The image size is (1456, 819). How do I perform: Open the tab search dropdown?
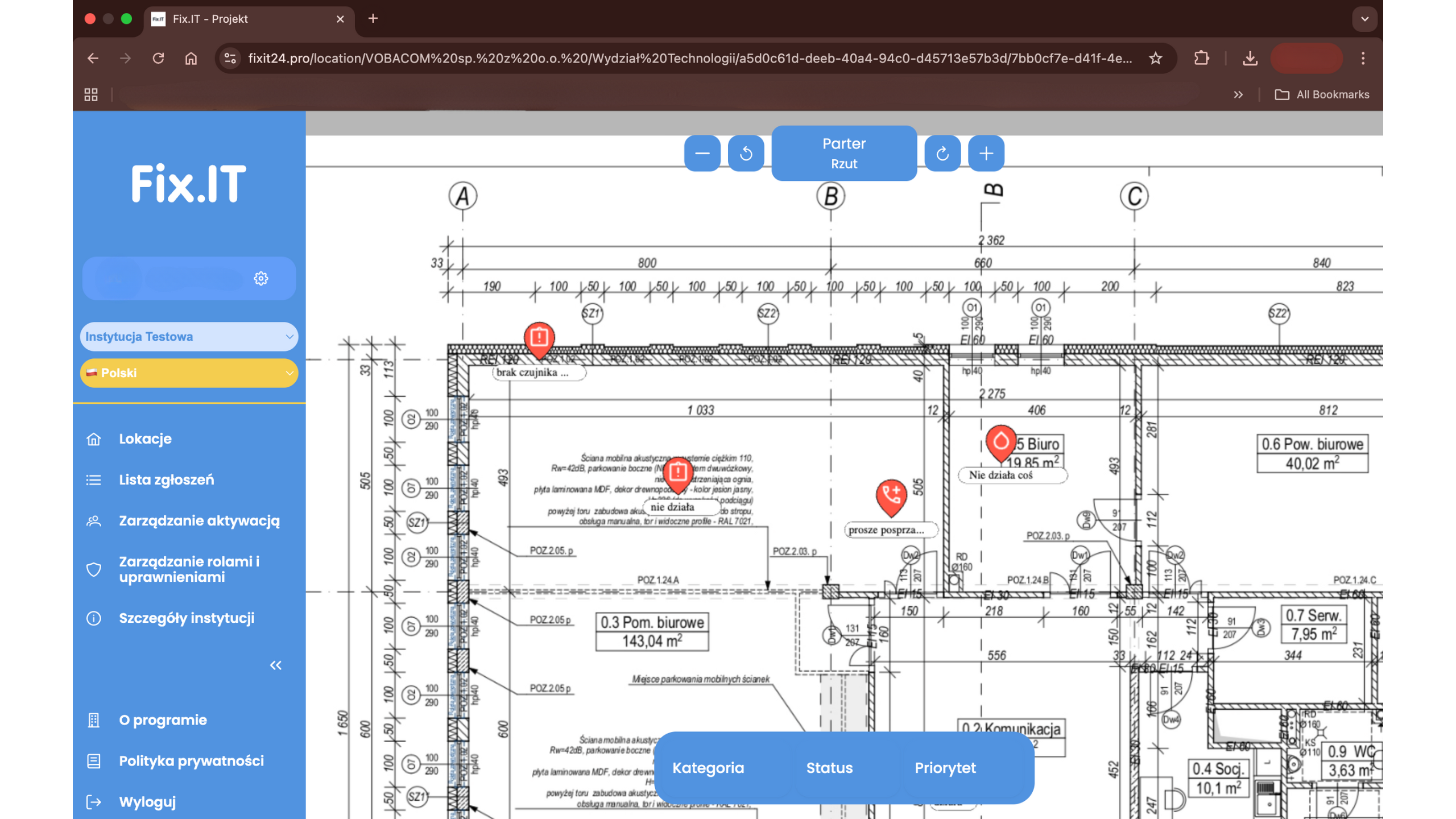pyautogui.click(x=1364, y=19)
